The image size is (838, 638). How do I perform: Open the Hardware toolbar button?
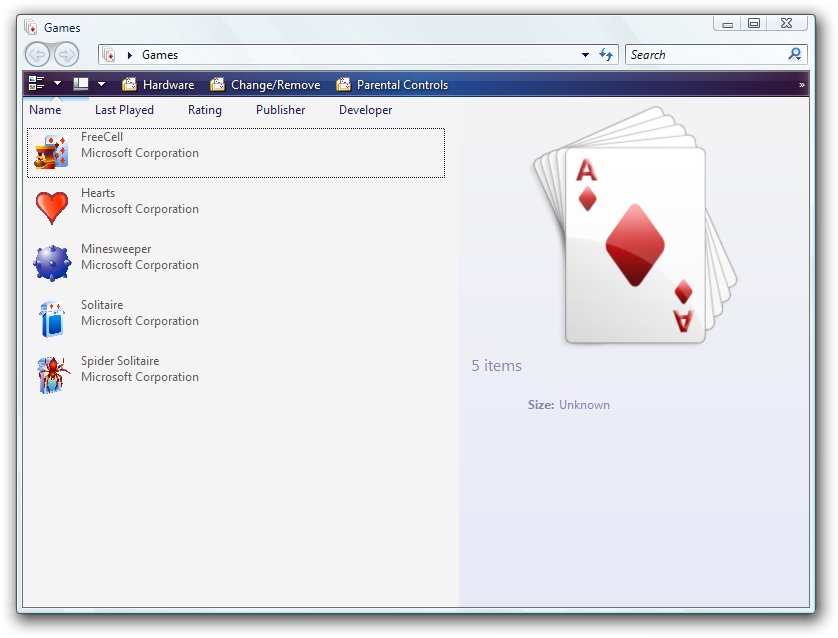[158, 85]
